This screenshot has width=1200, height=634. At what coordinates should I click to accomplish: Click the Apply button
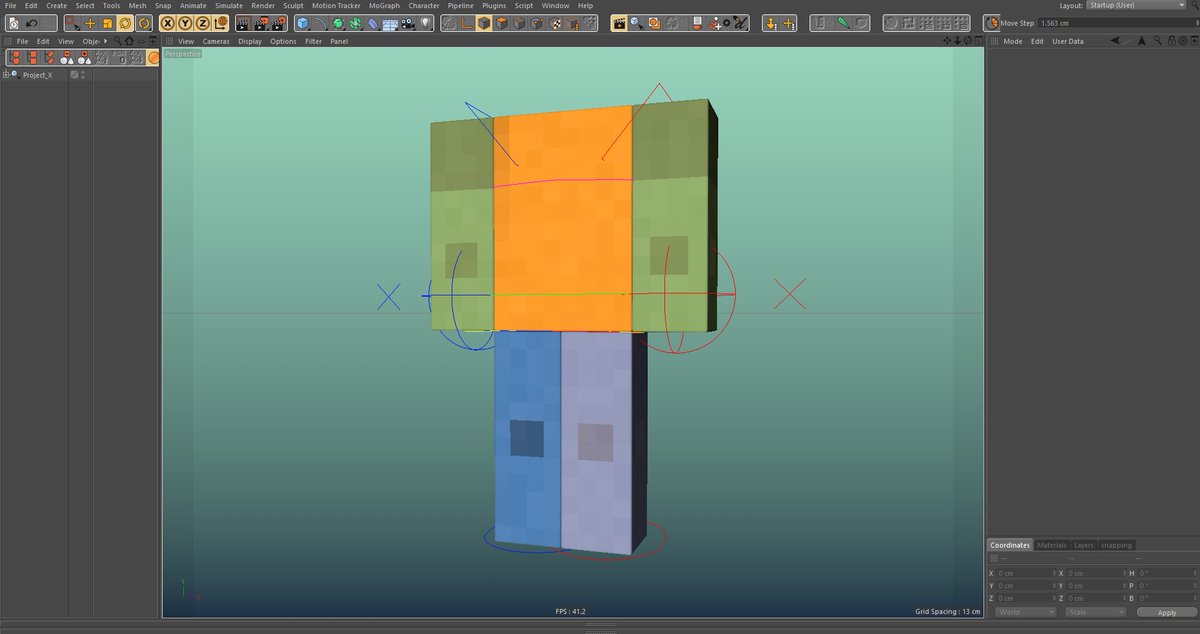tap(1166, 612)
